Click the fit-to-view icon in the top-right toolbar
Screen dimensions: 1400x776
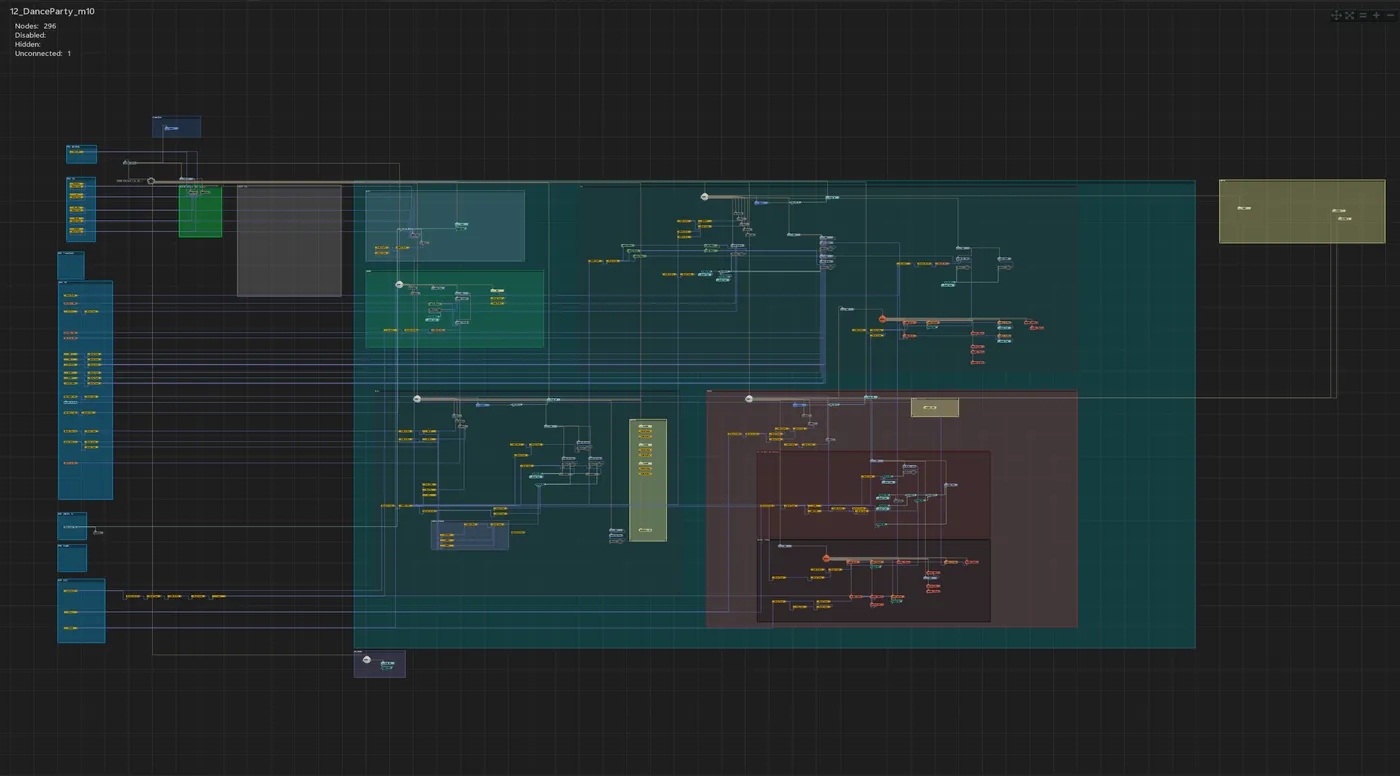(1349, 15)
